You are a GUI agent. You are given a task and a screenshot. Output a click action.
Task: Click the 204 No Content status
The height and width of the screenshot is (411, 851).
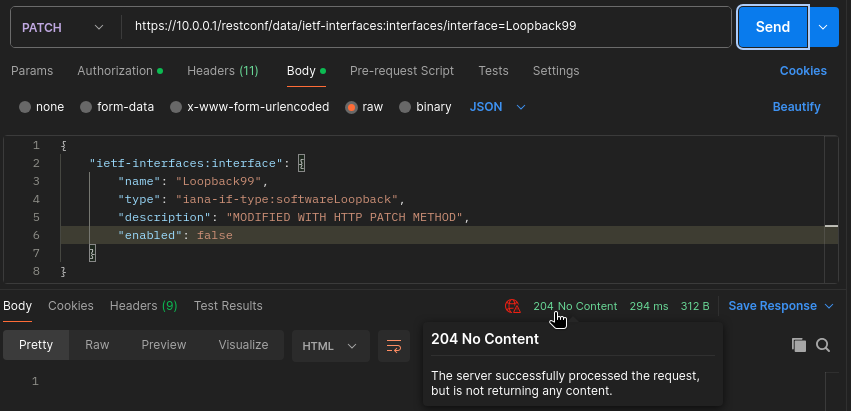click(x=575, y=306)
